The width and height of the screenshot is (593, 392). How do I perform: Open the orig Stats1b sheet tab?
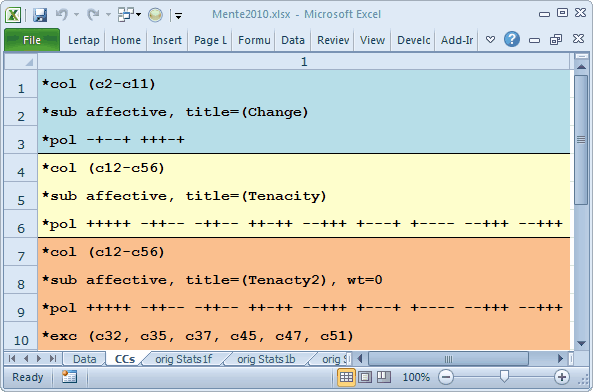click(x=266, y=359)
